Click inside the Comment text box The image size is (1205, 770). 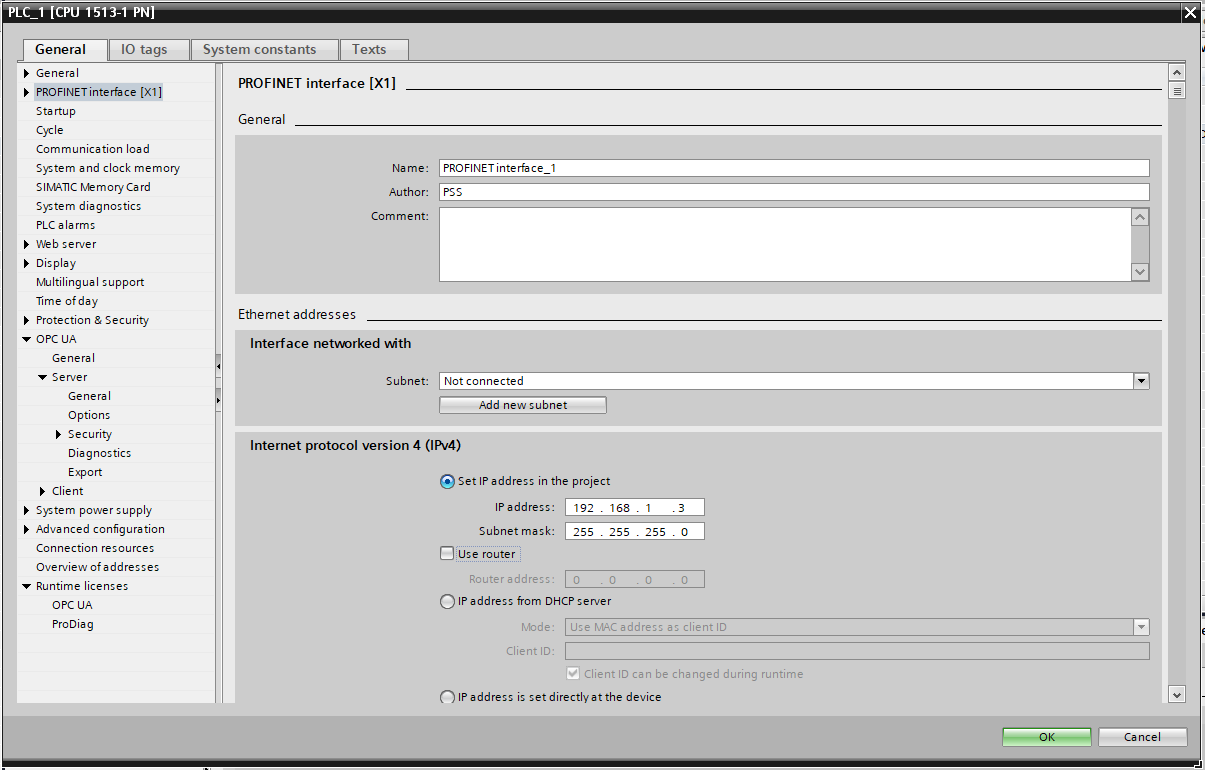(x=785, y=244)
